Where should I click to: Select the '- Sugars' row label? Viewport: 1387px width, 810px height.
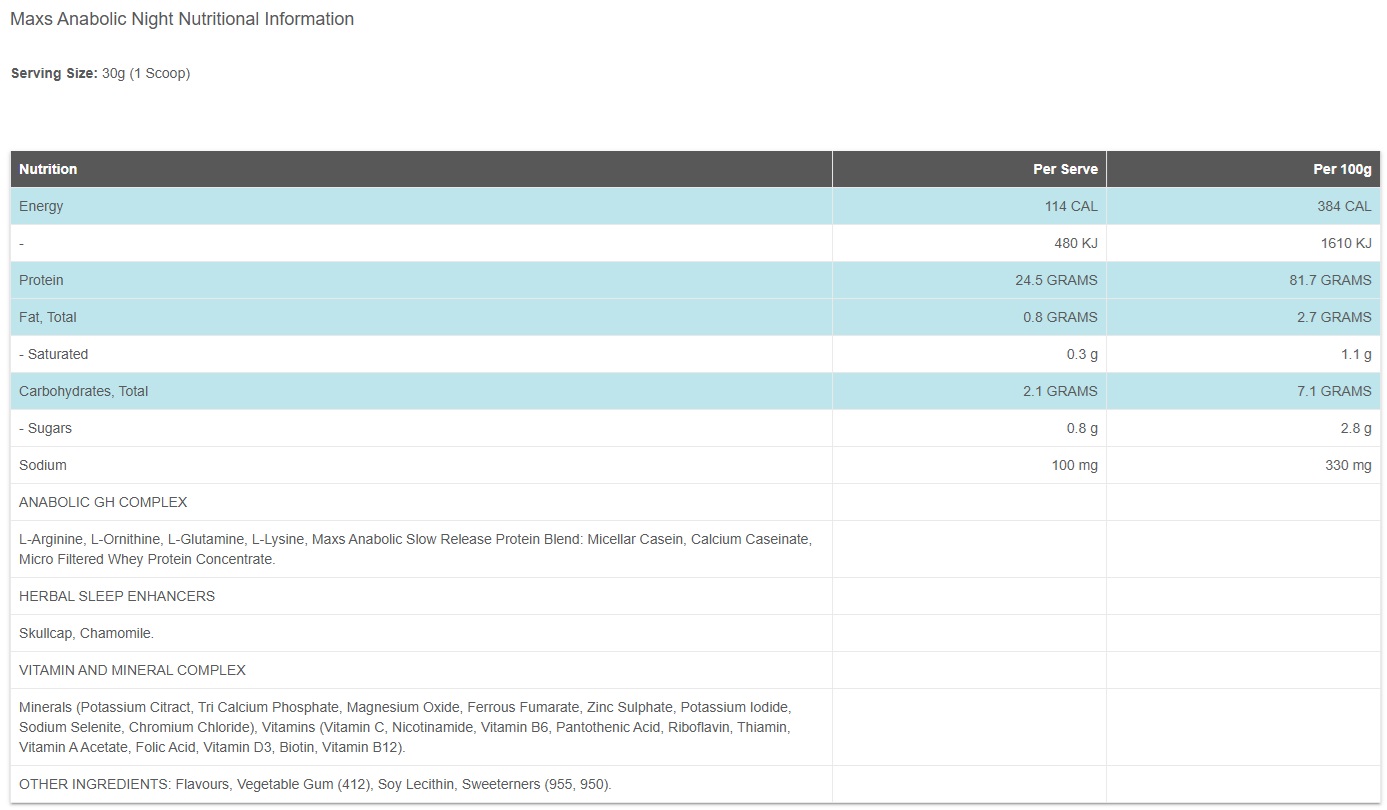(46, 428)
